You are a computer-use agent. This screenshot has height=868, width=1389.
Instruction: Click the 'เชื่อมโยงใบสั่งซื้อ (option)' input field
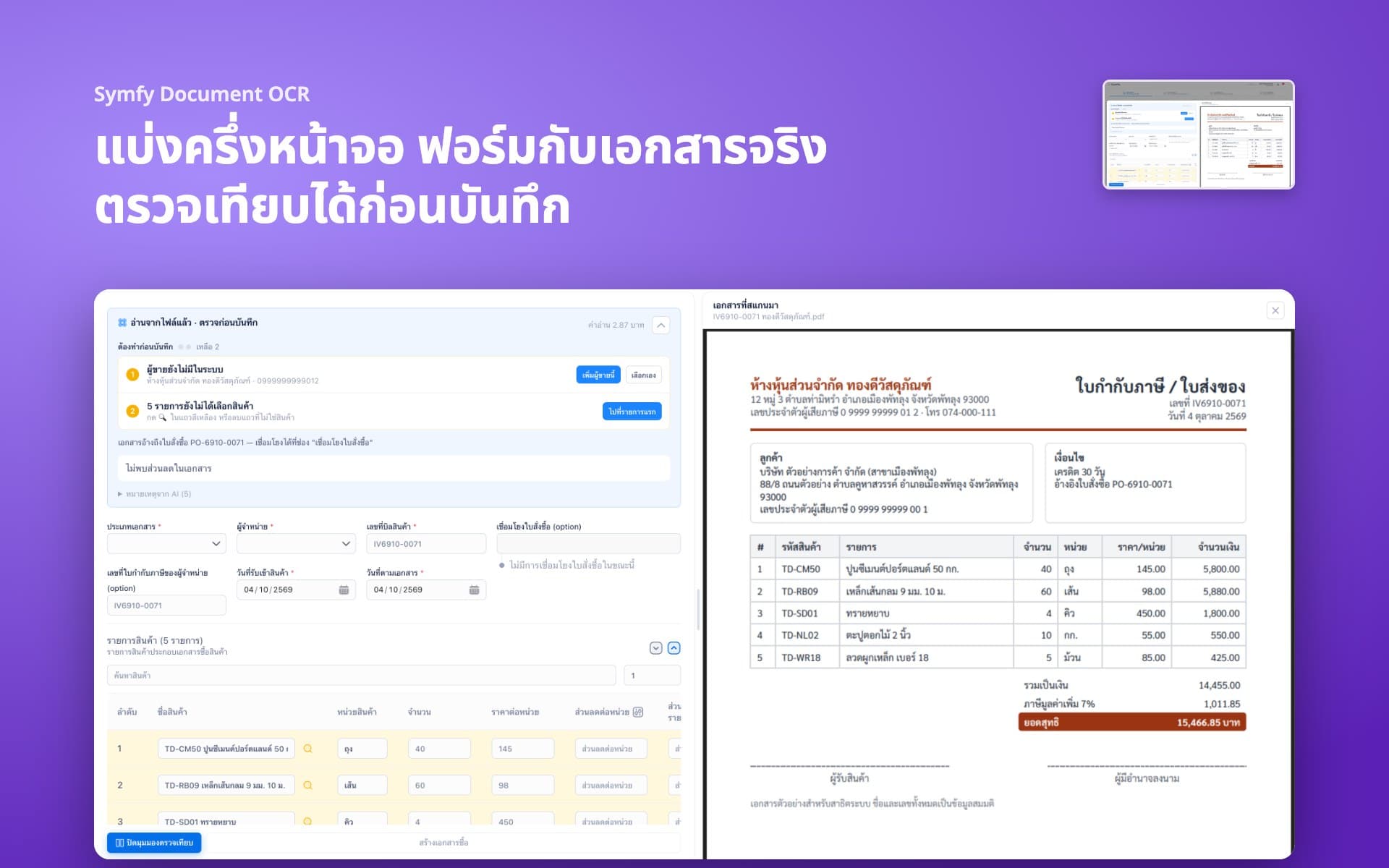point(588,543)
